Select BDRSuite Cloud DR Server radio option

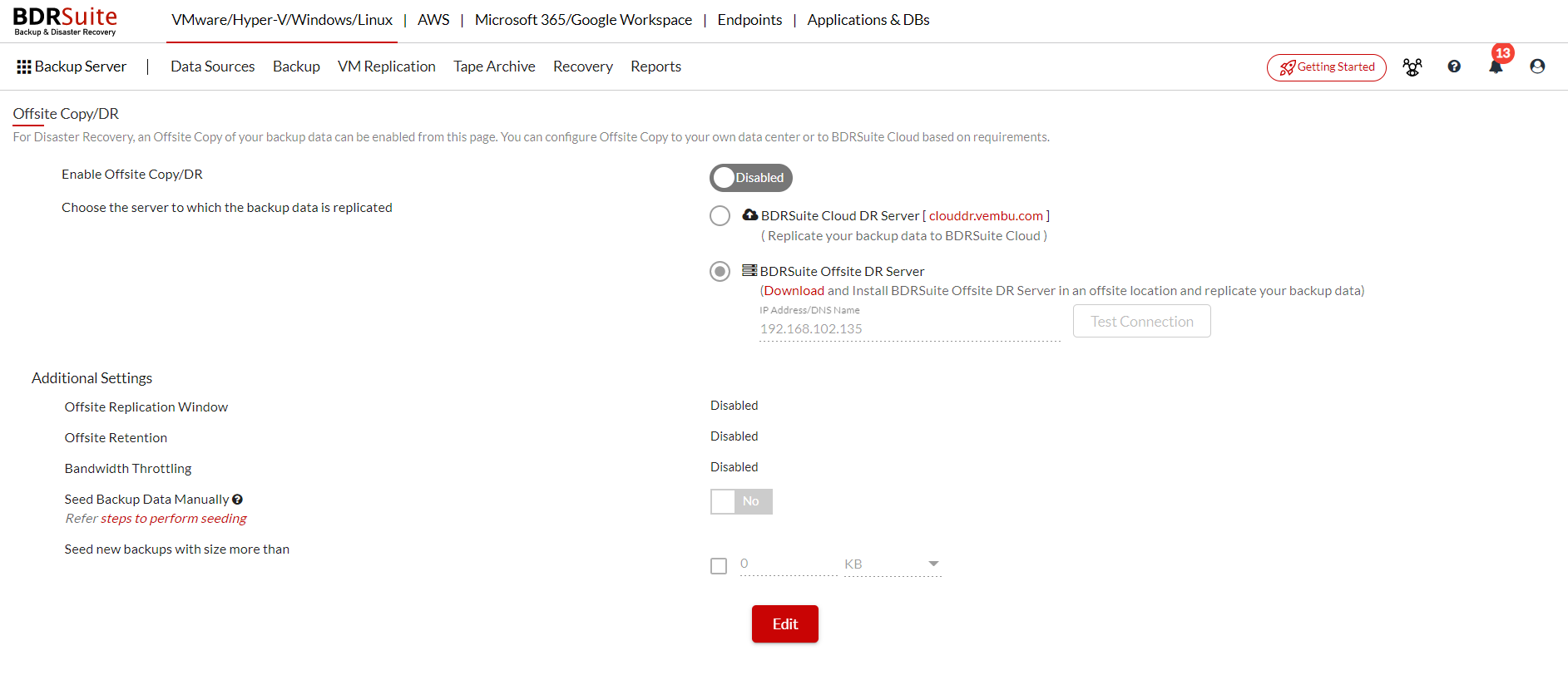[x=720, y=216]
